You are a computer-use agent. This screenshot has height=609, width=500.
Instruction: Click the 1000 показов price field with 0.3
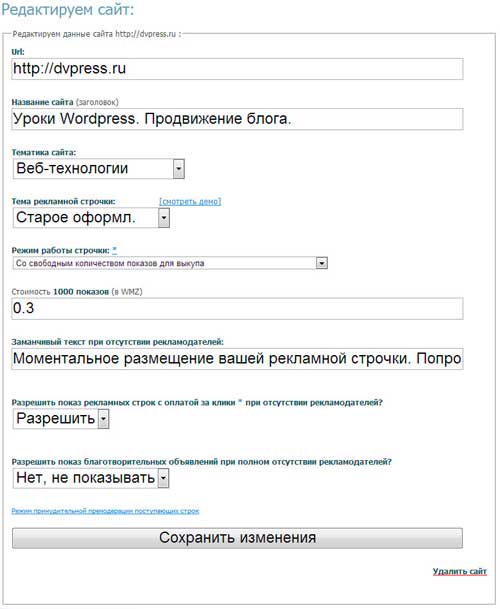pos(237,308)
